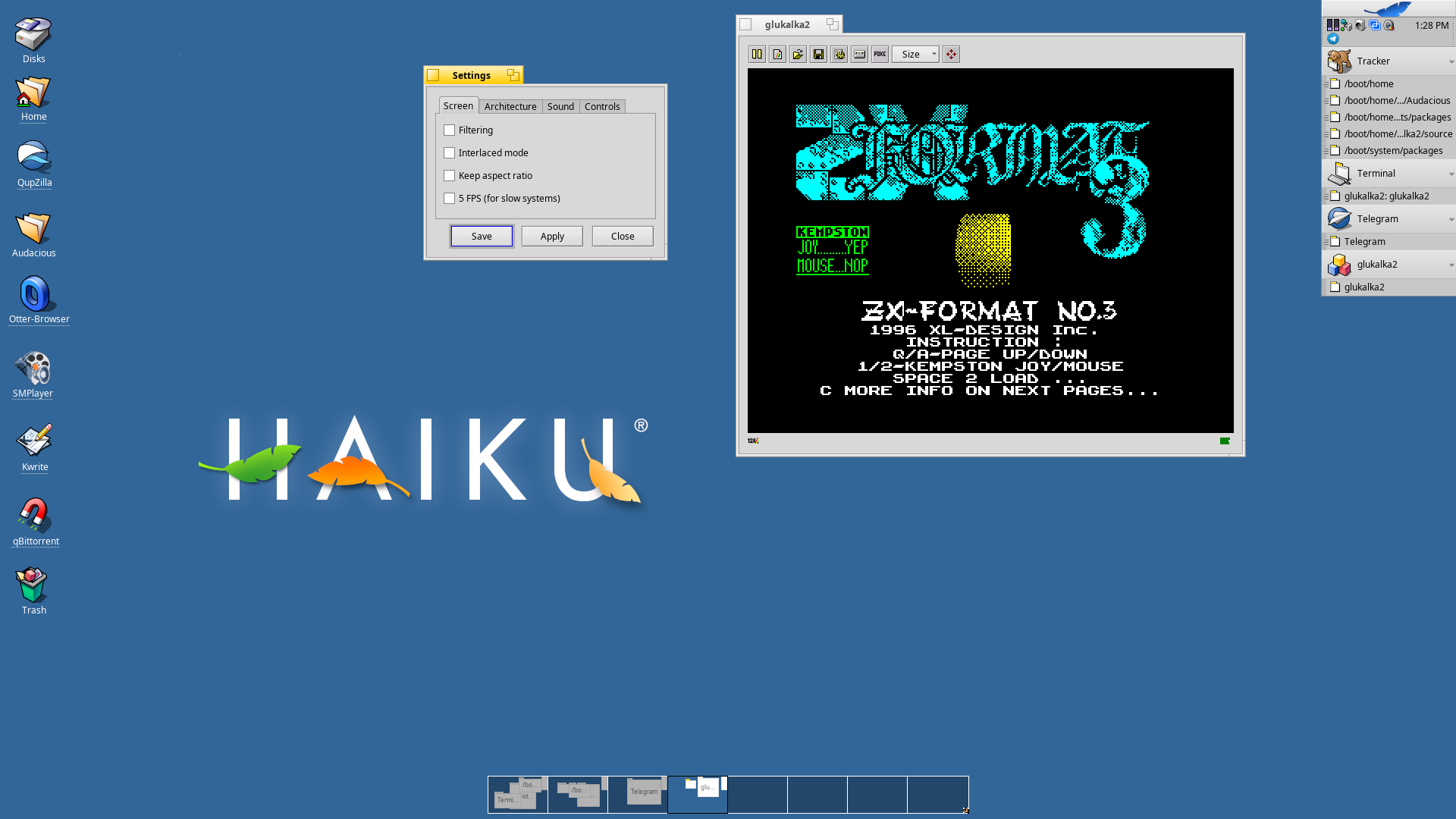
Task: Click the speaker volume tray icon
Action: click(x=1360, y=25)
